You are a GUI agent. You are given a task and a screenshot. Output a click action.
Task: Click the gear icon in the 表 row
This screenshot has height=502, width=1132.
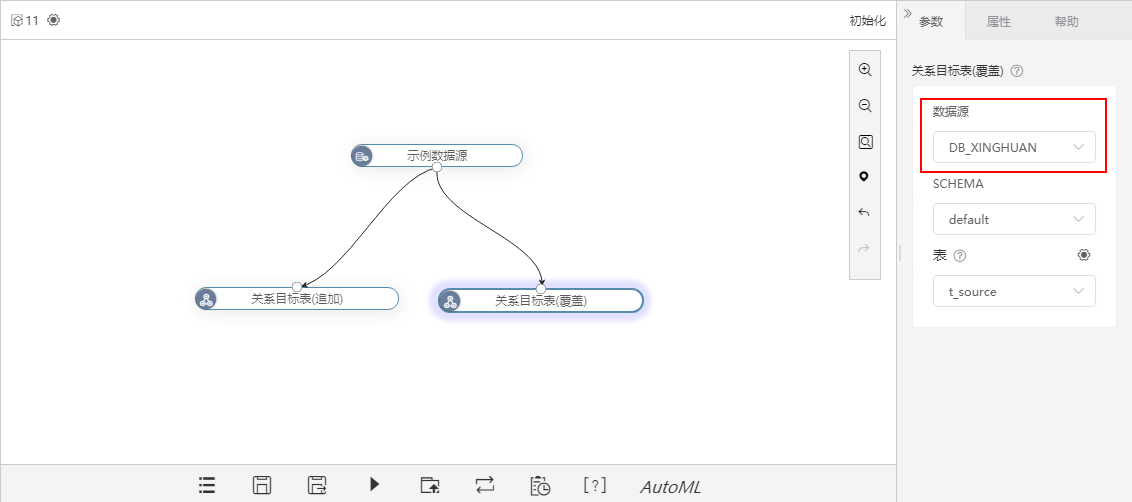[x=1084, y=255]
